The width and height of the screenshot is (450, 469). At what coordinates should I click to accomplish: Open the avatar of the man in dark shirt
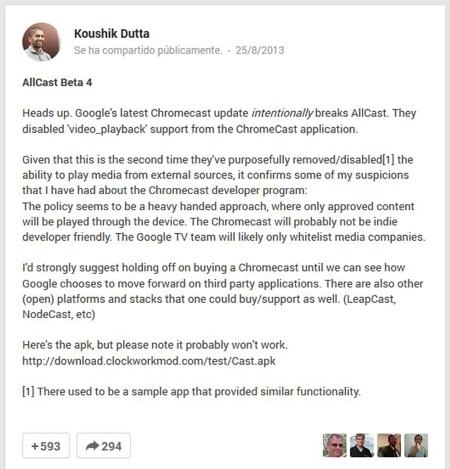click(362, 445)
